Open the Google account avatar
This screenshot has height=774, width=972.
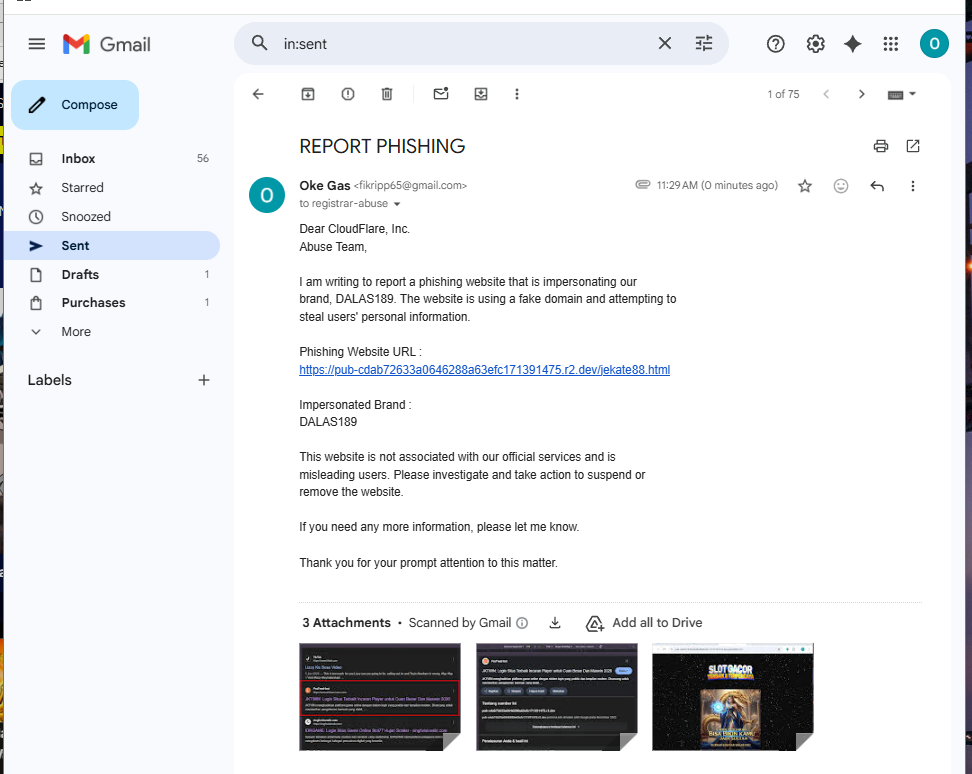[934, 44]
